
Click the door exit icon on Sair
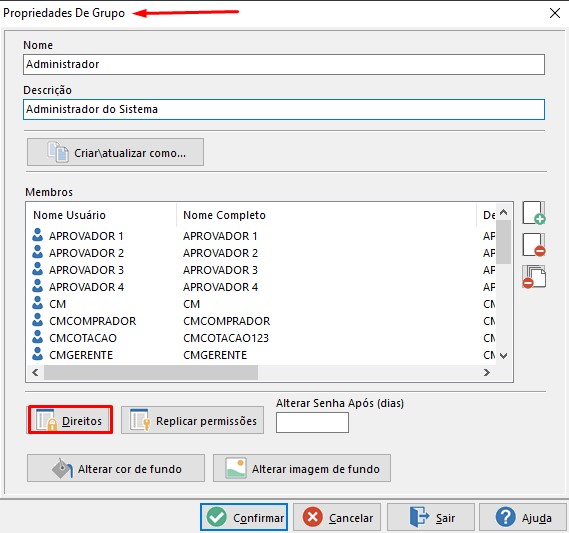418,517
